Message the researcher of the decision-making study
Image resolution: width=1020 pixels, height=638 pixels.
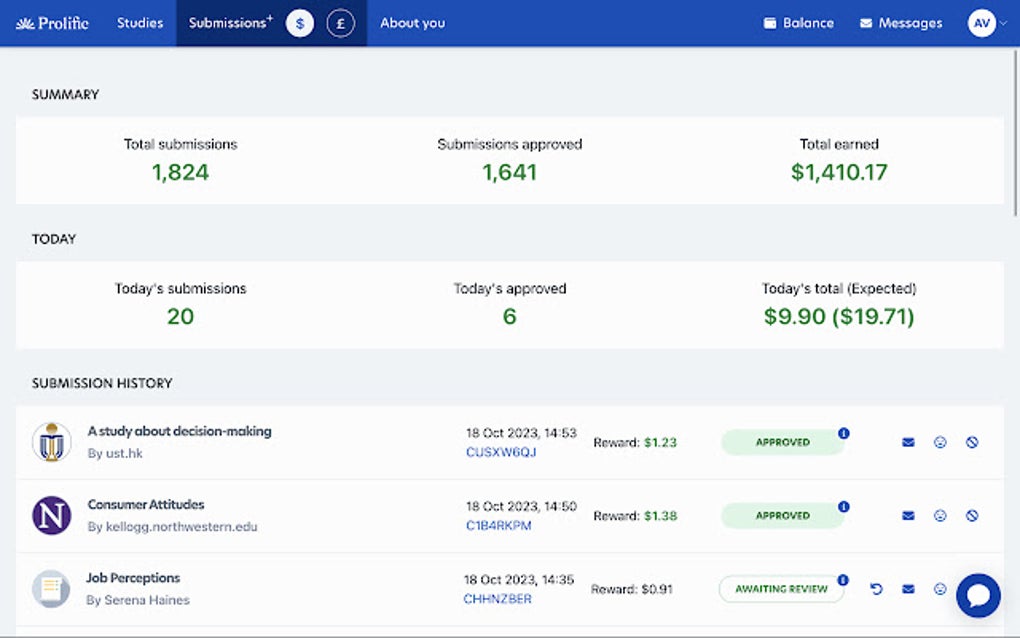click(907, 442)
